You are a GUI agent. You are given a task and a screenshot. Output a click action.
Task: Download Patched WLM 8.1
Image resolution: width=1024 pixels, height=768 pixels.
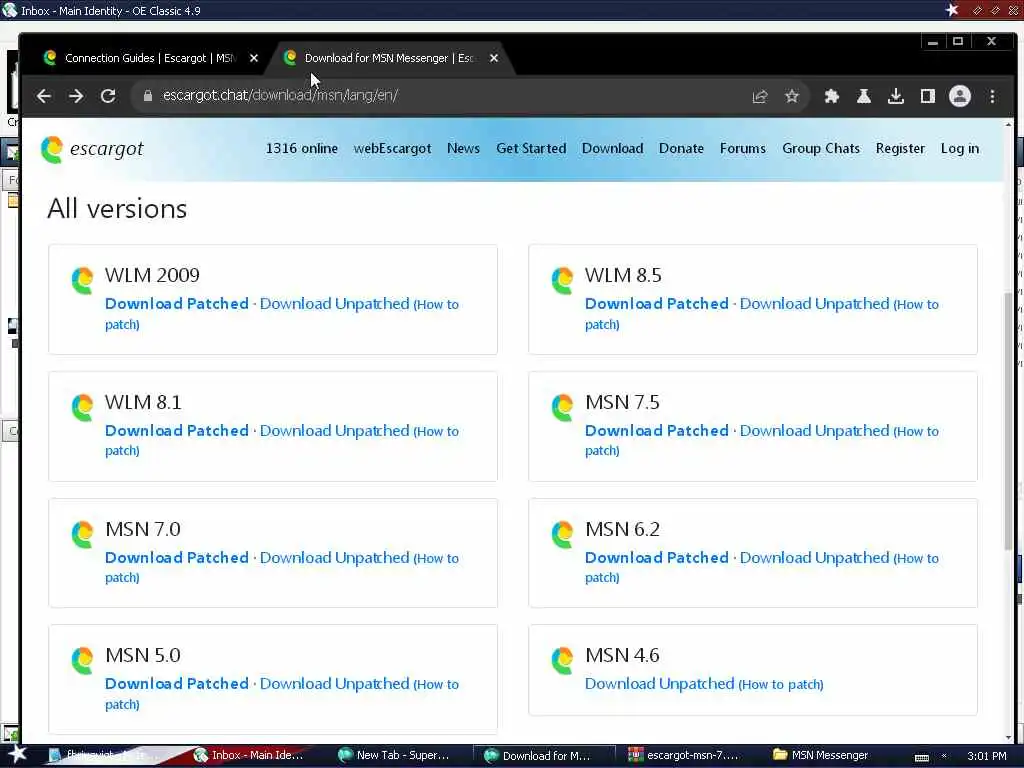tap(177, 431)
